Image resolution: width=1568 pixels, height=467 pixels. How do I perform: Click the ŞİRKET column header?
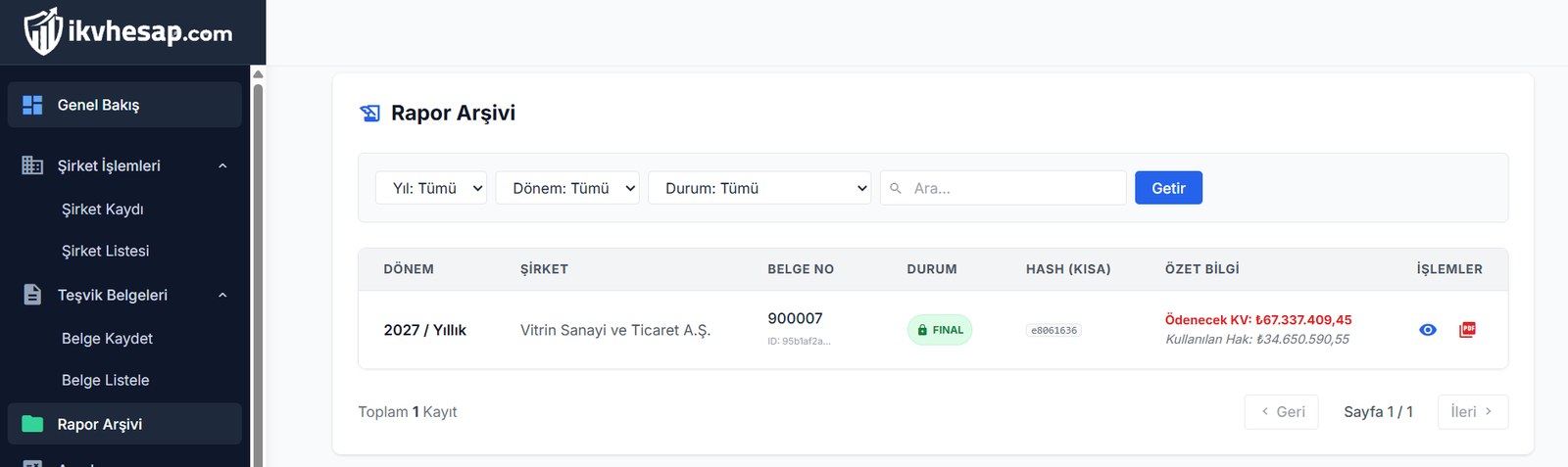[x=544, y=269]
